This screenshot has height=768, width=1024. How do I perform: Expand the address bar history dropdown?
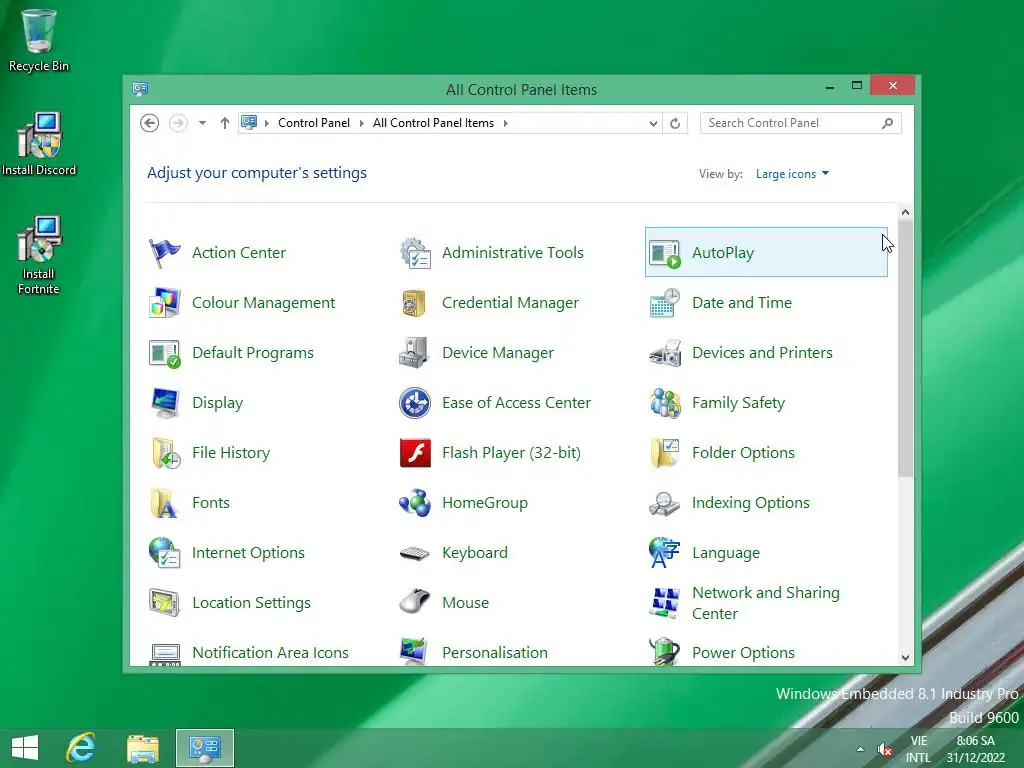coord(653,123)
